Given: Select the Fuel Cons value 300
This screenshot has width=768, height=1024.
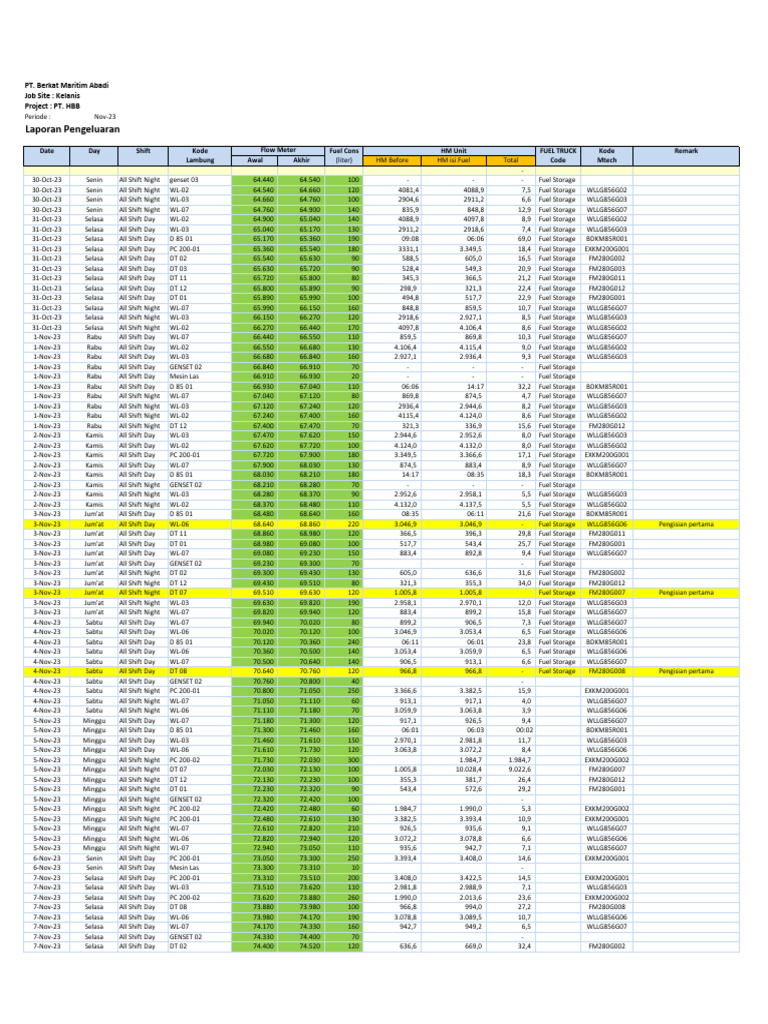Looking at the screenshot, I should pos(353,760).
